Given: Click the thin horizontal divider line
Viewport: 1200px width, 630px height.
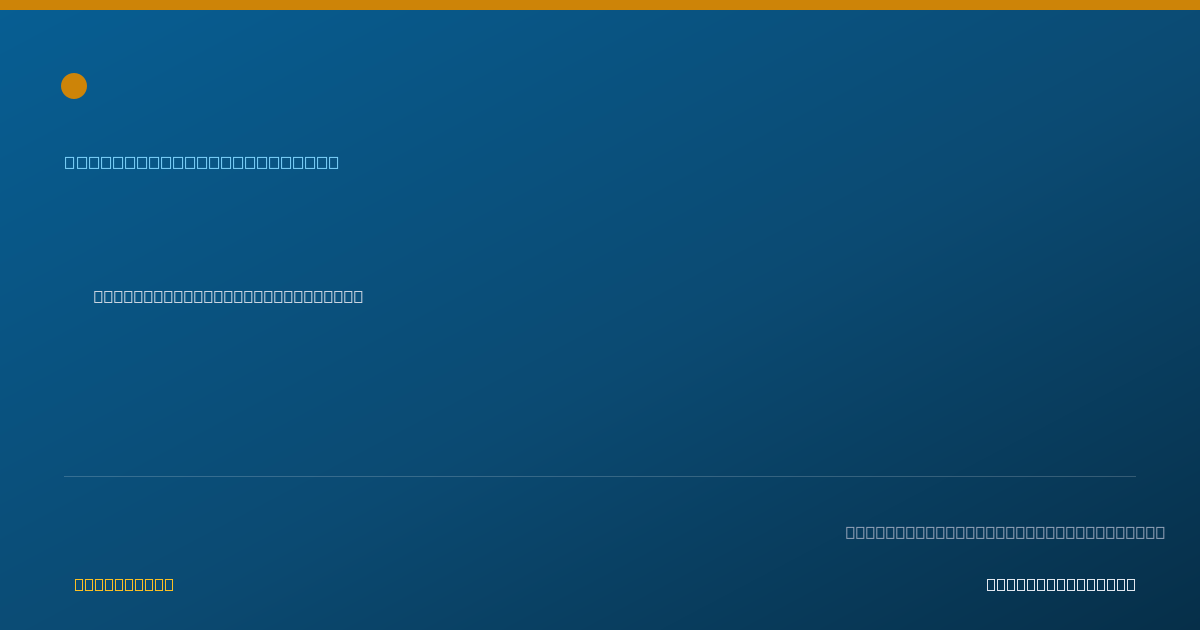Looking at the screenshot, I should [x=600, y=476].
